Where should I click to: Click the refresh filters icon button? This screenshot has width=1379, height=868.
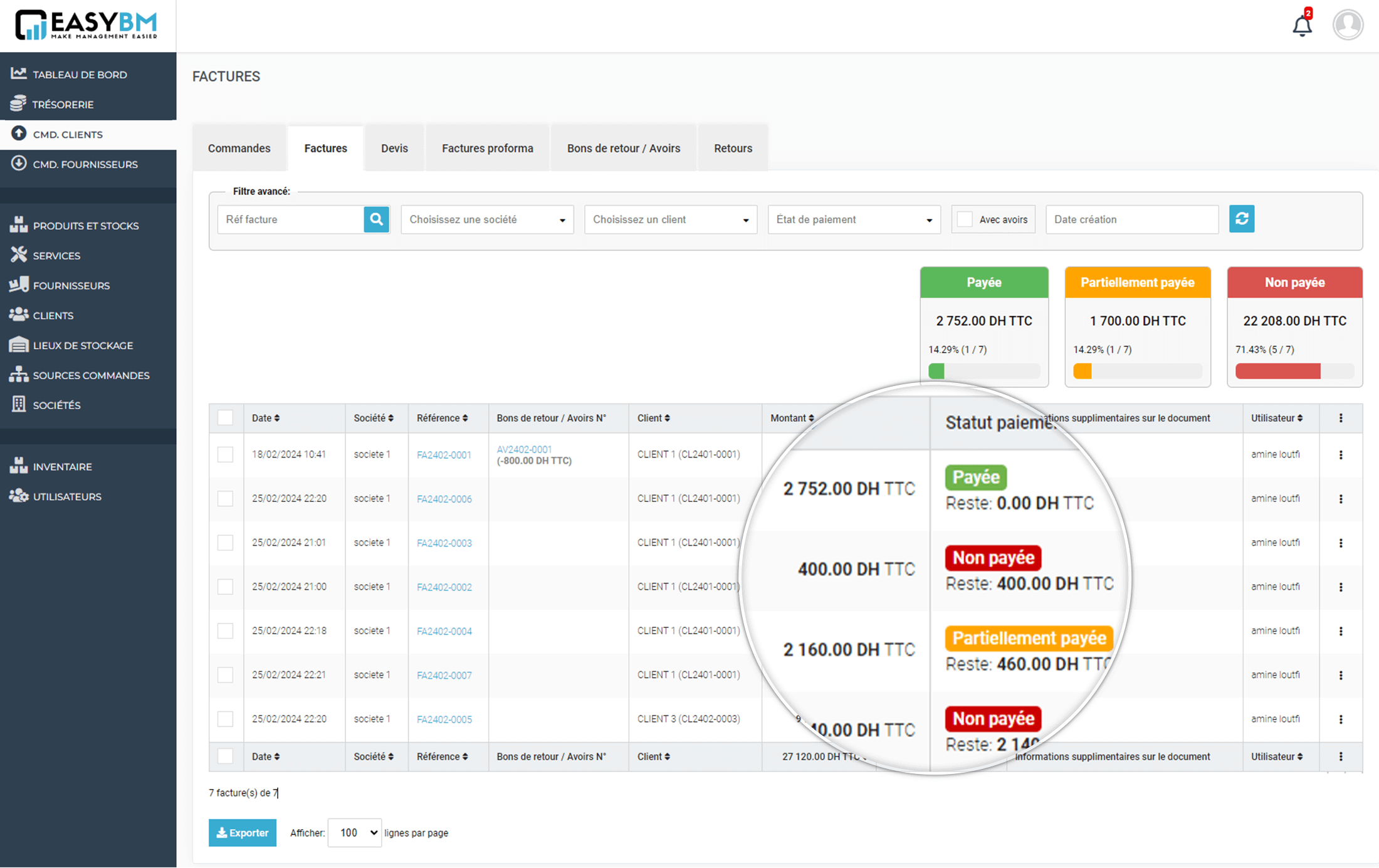(x=1241, y=219)
